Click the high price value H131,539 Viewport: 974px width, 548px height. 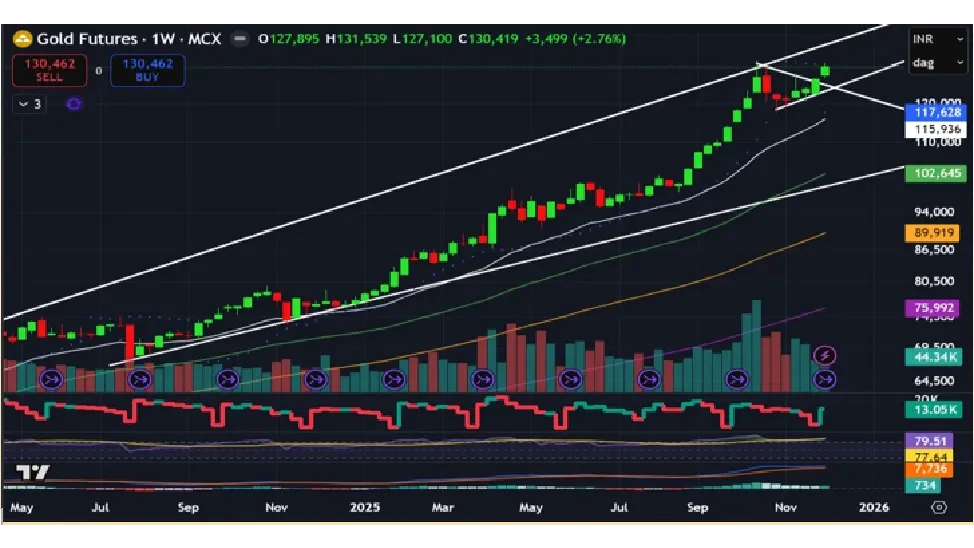(356, 39)
